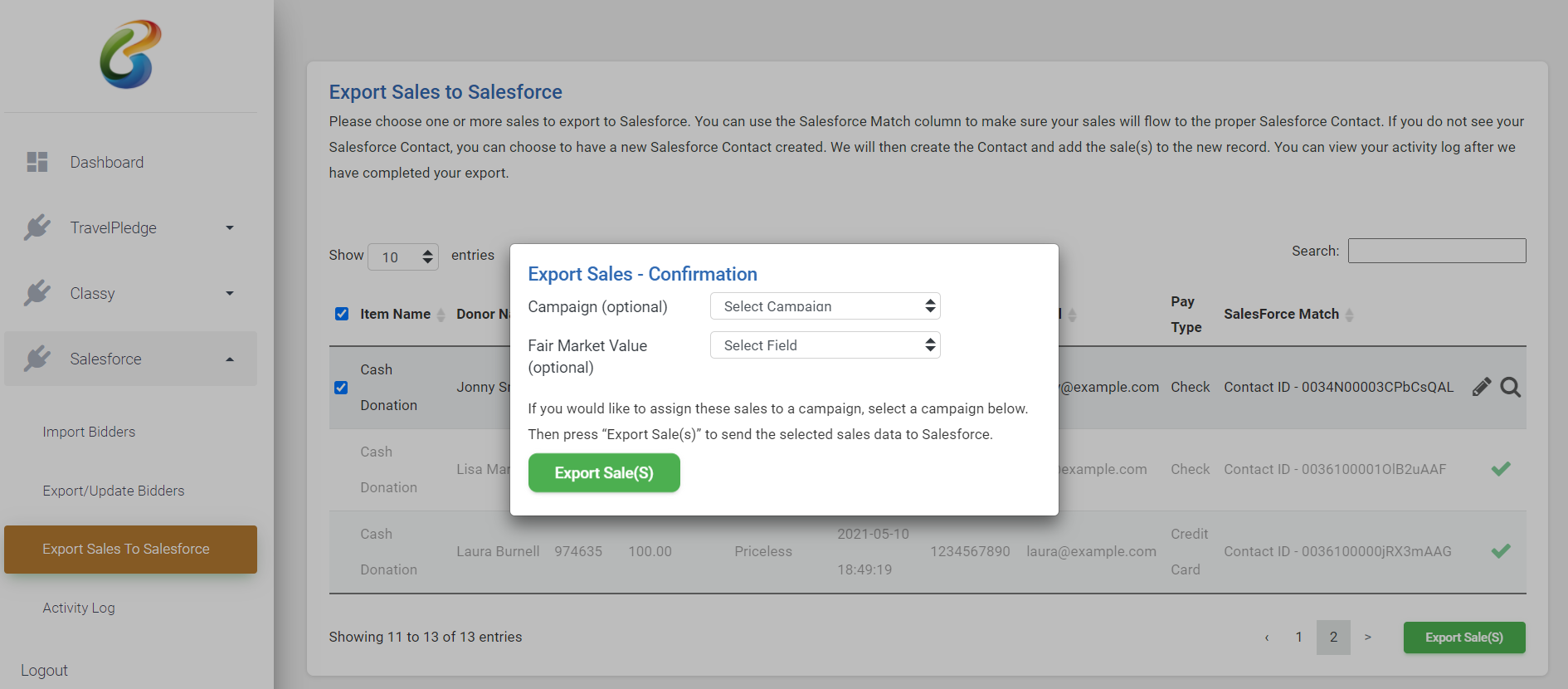The width and height of the screenshot is (1568, 689).
Task: Click Export Sale(S) button in the confirmation dialog
Action: pos(604,472)
